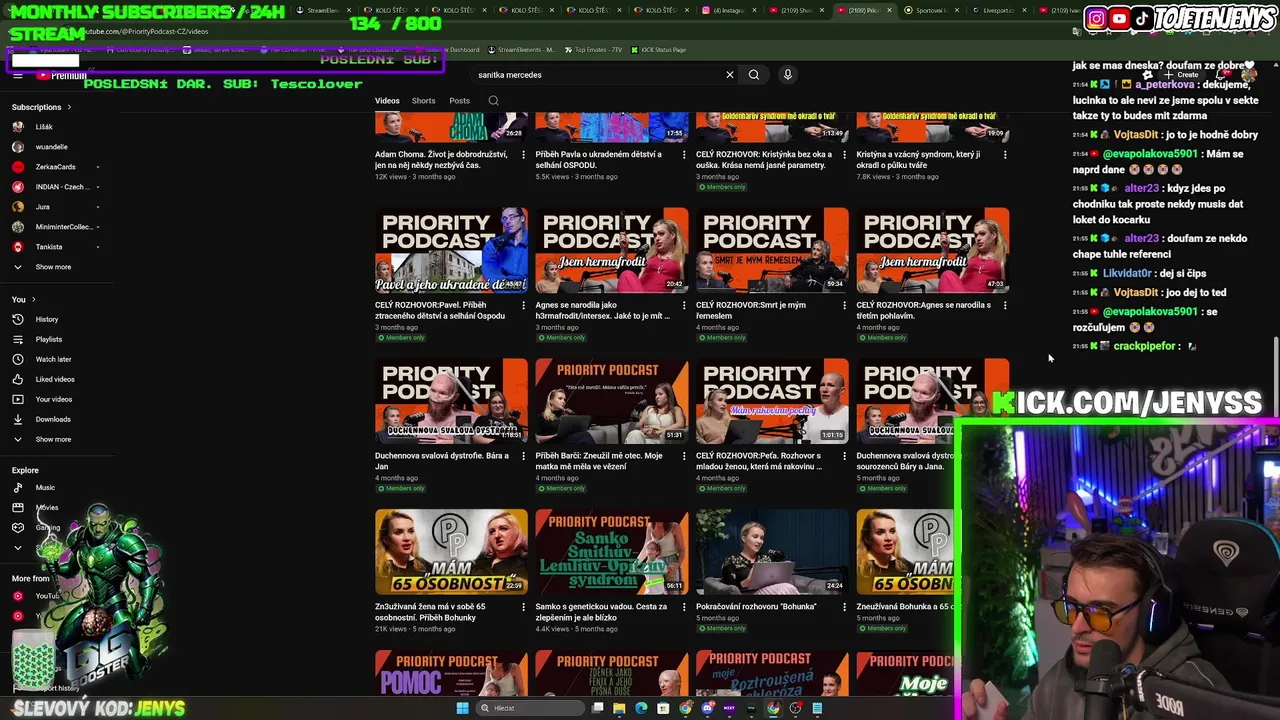
Task: Open the Windows Start menu
Action: click(462, 708)
